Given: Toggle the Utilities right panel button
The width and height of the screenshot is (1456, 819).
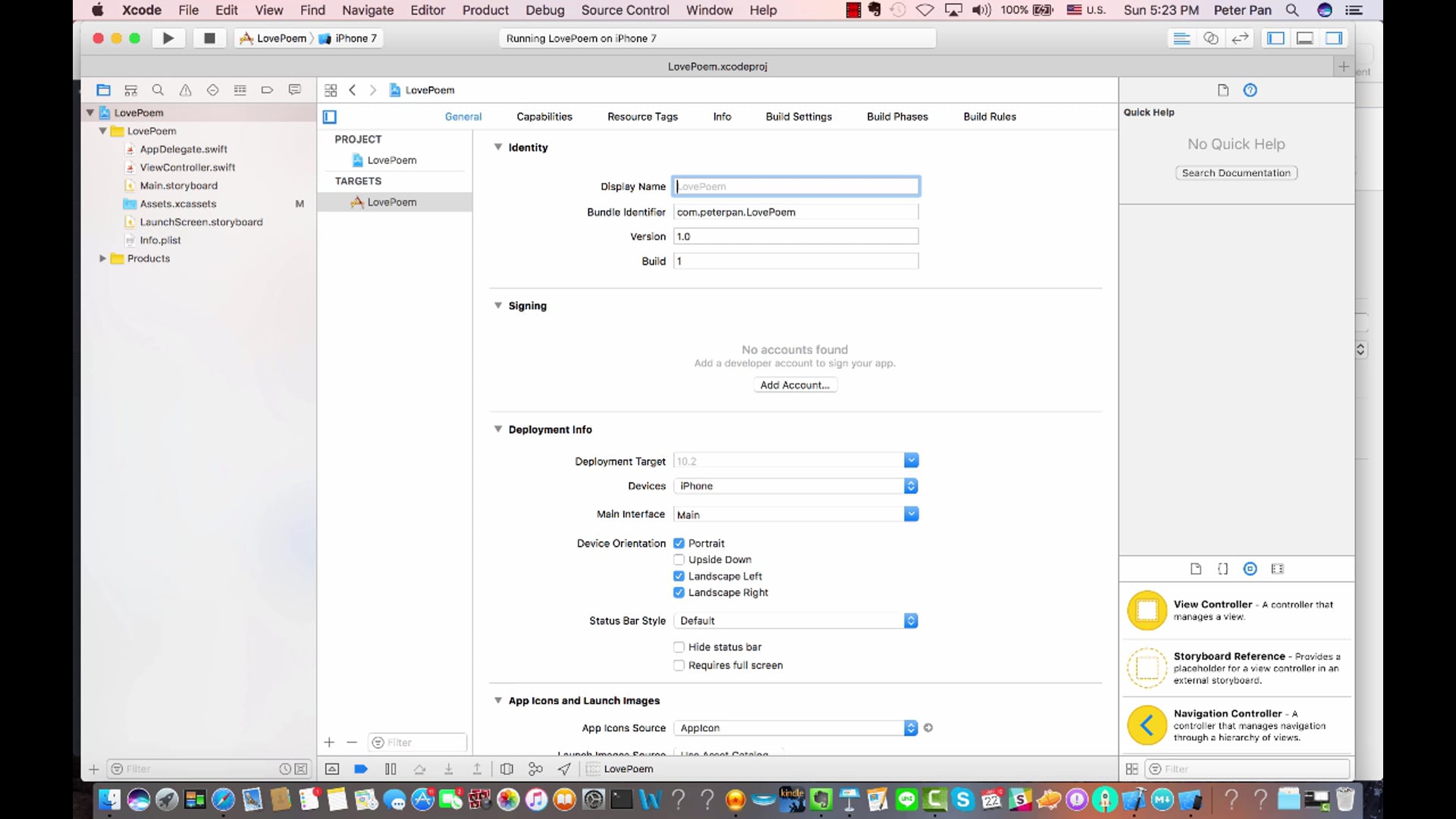Looking at the screenshot, I should [x=1334, y=38].
